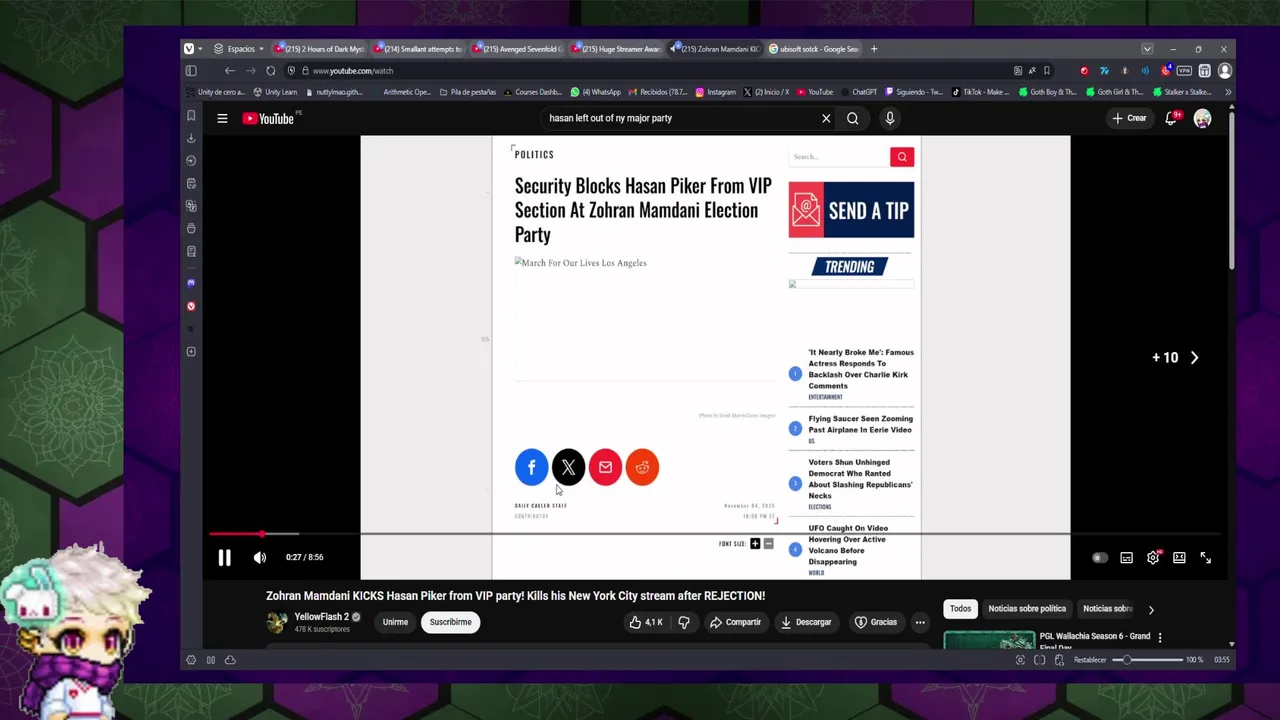Image resolution: width=1280 pixels, height=720 pixels.
Task: Reset zoom with Restablecer
Action: 1090,660
